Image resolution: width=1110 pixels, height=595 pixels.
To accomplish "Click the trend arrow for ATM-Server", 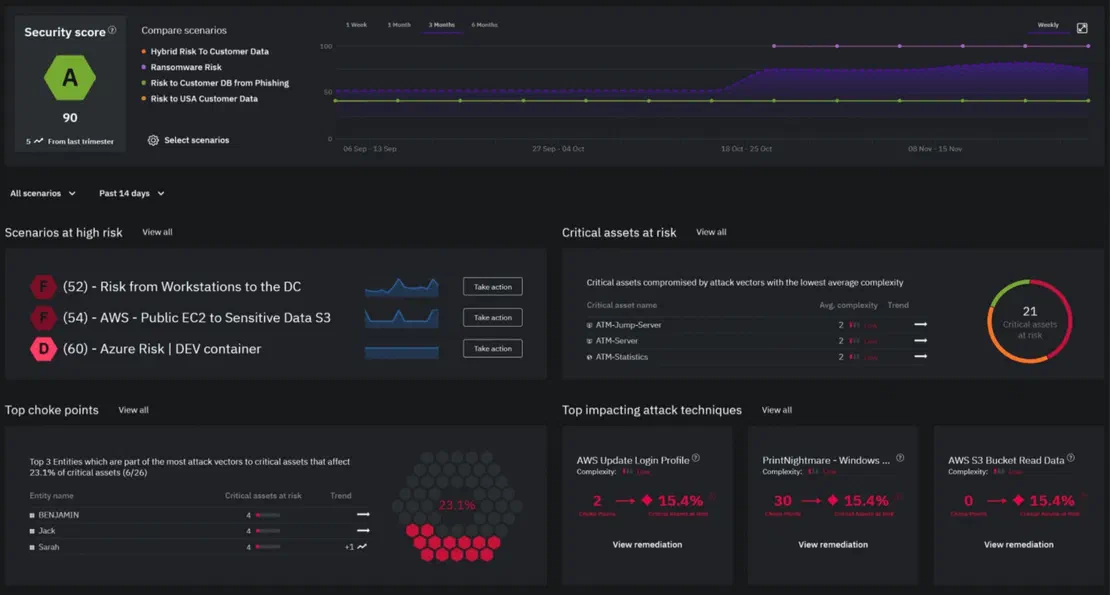I will point(920,341).
